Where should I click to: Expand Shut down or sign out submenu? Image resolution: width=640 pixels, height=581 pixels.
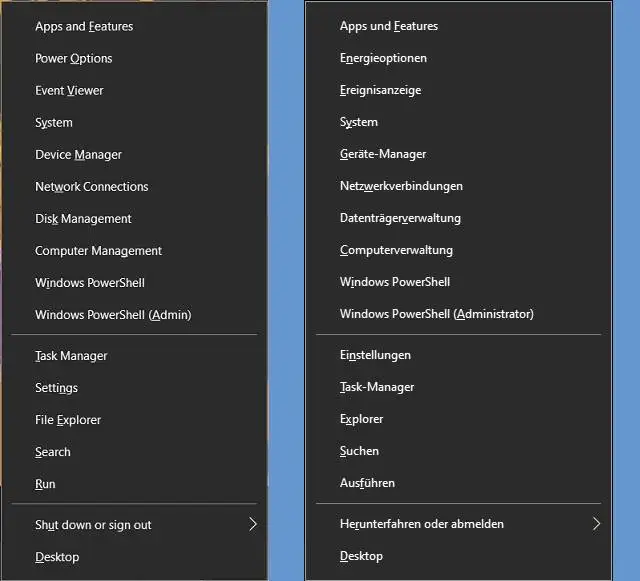click(93, 525)
